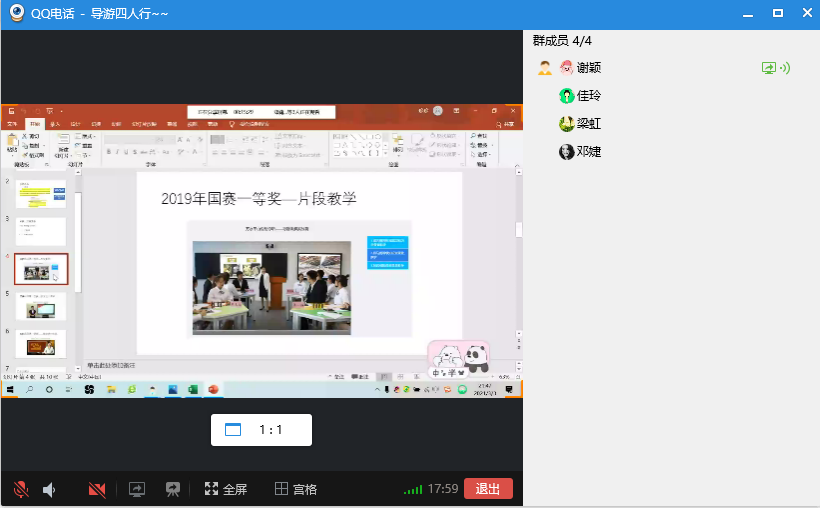Select the 1:1 display ratio option
Viewport: 820px width, 508px height.
pyautogui.click(x=261, y=430)
